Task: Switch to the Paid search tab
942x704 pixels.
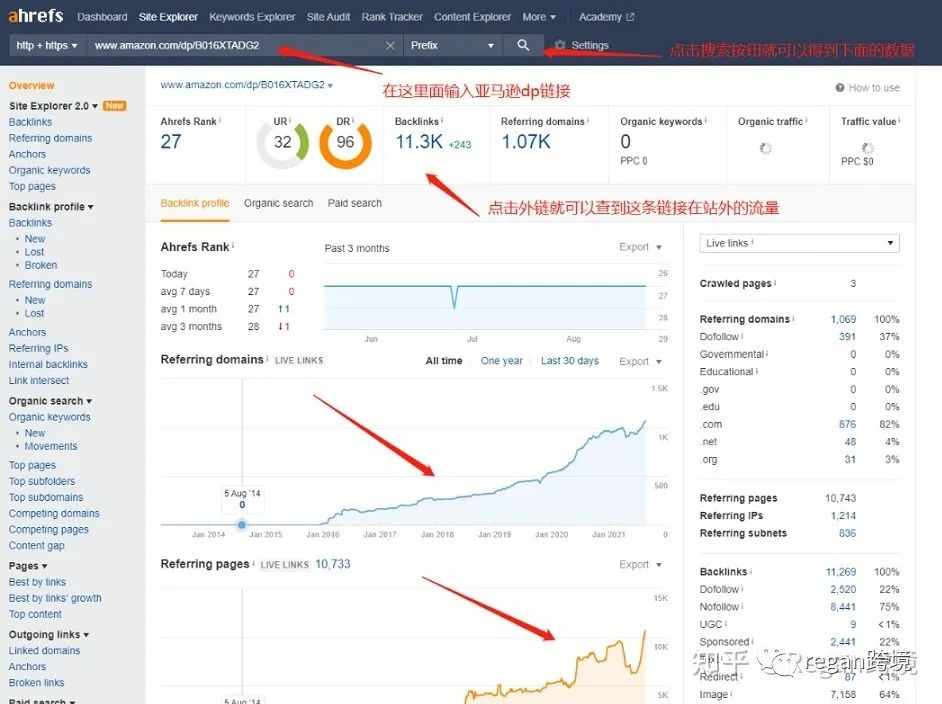Action: point(354,203)
